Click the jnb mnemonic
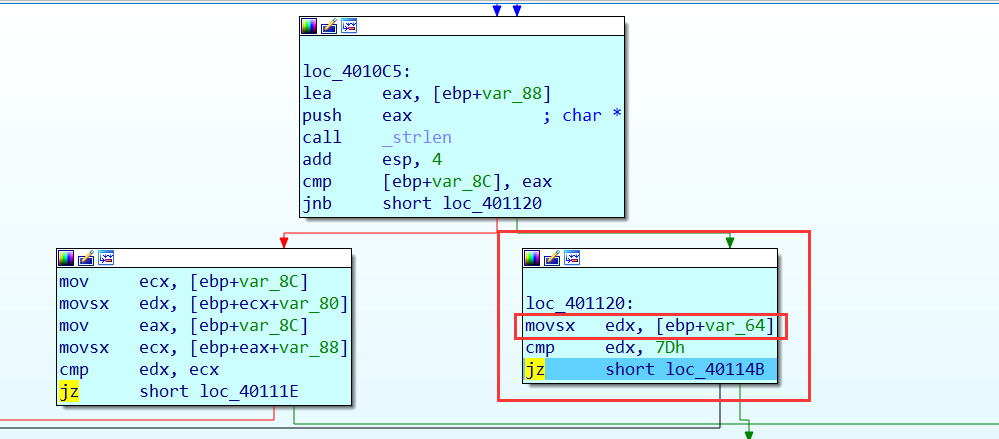Image resolution: width=999 pixels, height=439 pixels. click(x=317, y=204)
